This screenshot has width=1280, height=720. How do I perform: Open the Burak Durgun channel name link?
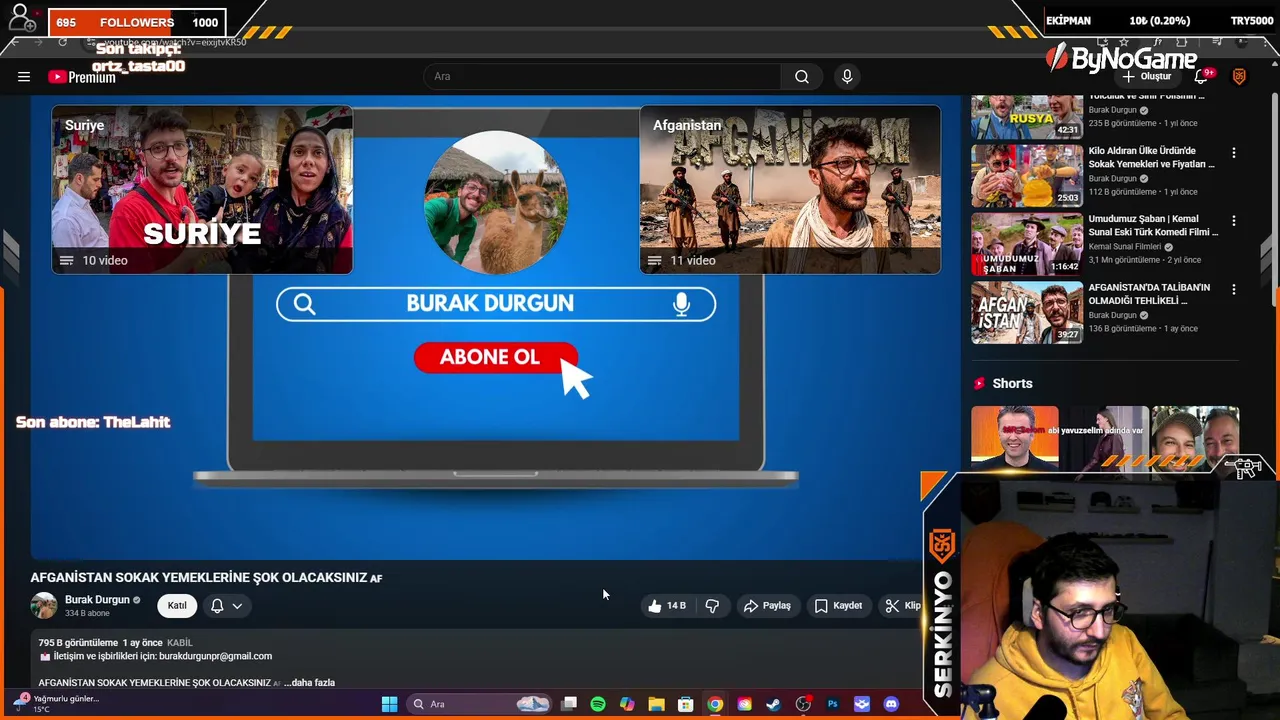pyautogui.click(x=97, y=600)
